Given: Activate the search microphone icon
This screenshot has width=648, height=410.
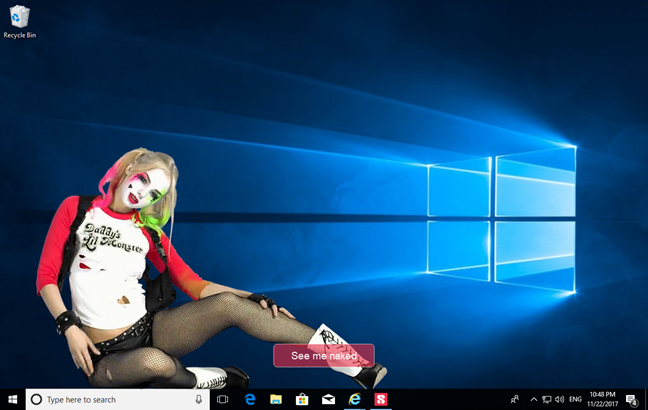Looking at the screenshot, I should click(199, 399).
